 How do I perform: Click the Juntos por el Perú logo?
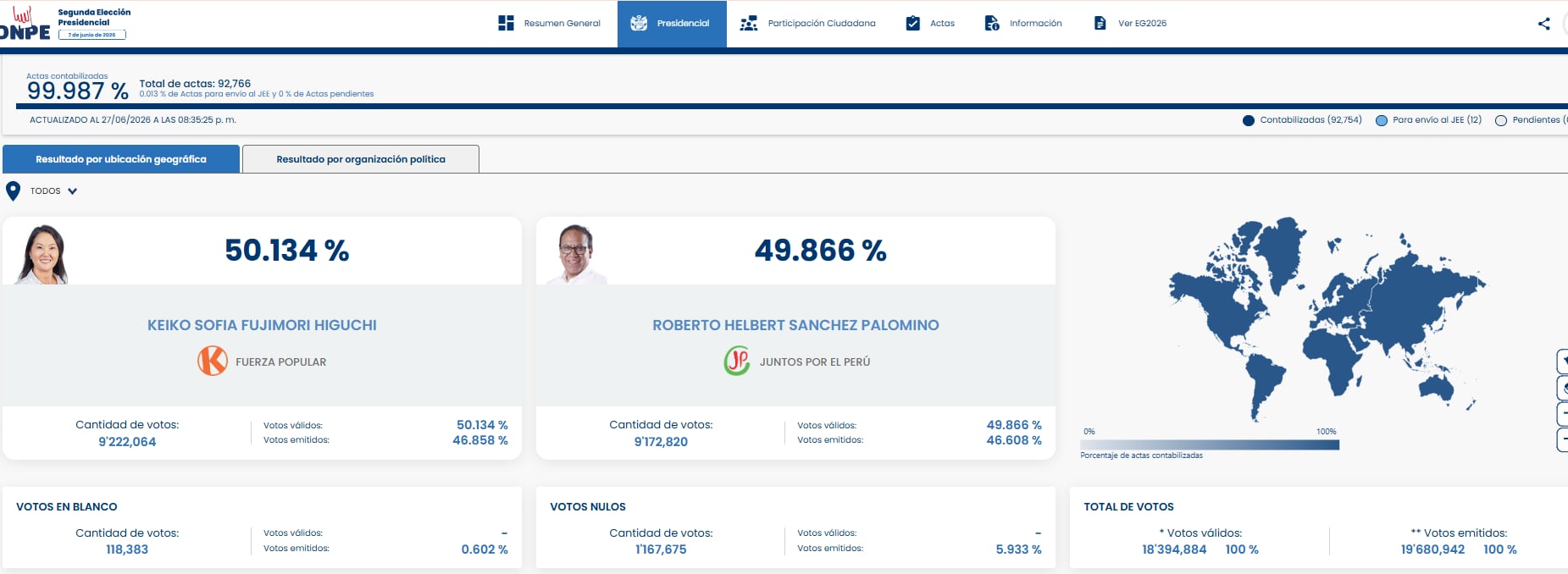(x=737, y=361)
